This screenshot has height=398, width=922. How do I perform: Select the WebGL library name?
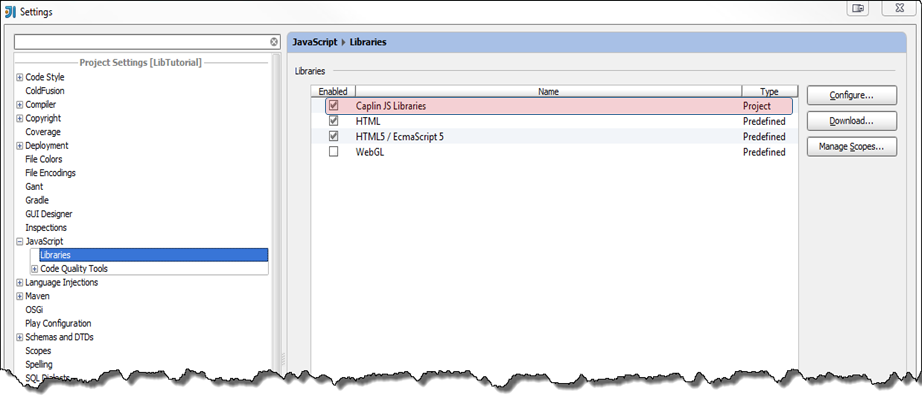370,152
